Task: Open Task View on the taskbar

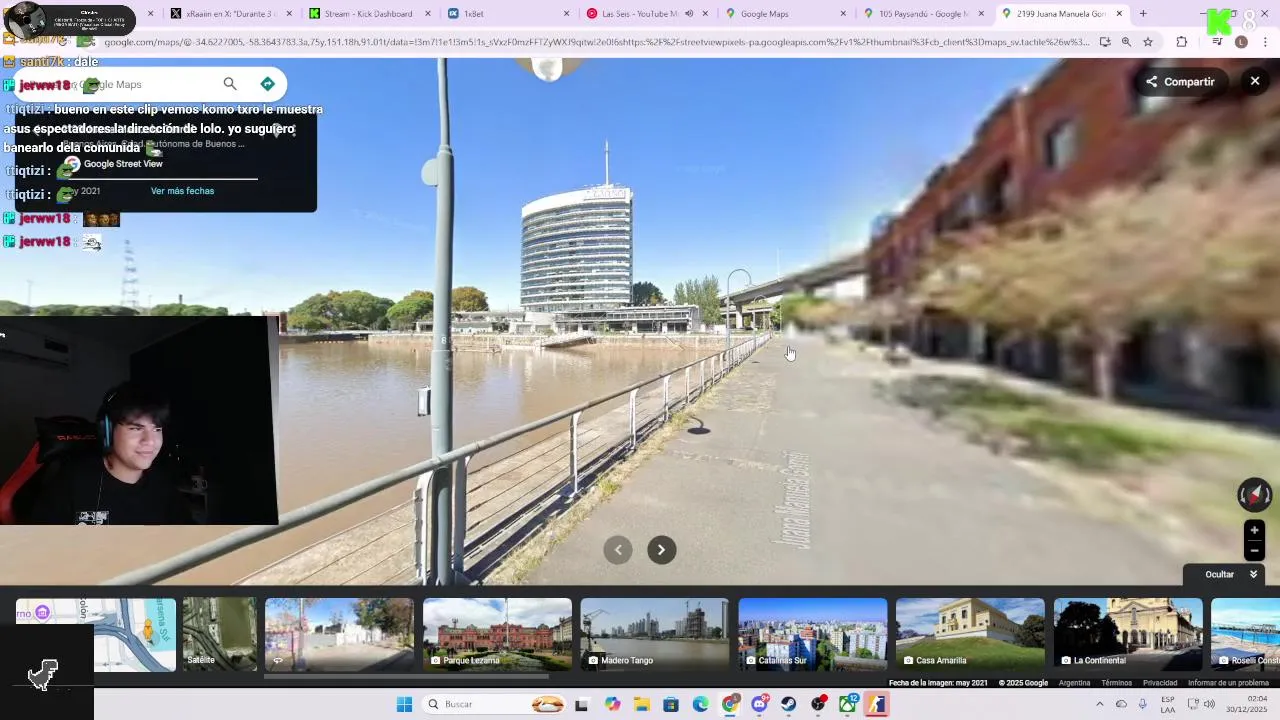Action: (x=582, y=704)
